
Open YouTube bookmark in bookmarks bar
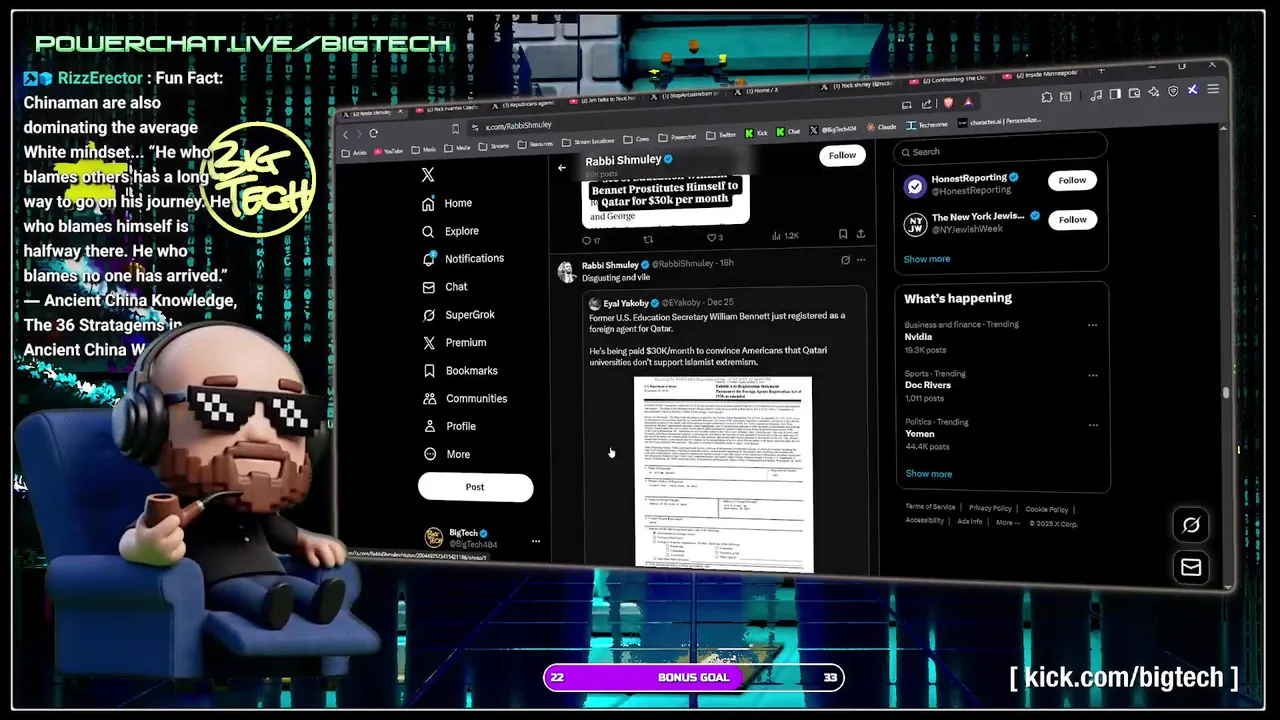(387, 151)
